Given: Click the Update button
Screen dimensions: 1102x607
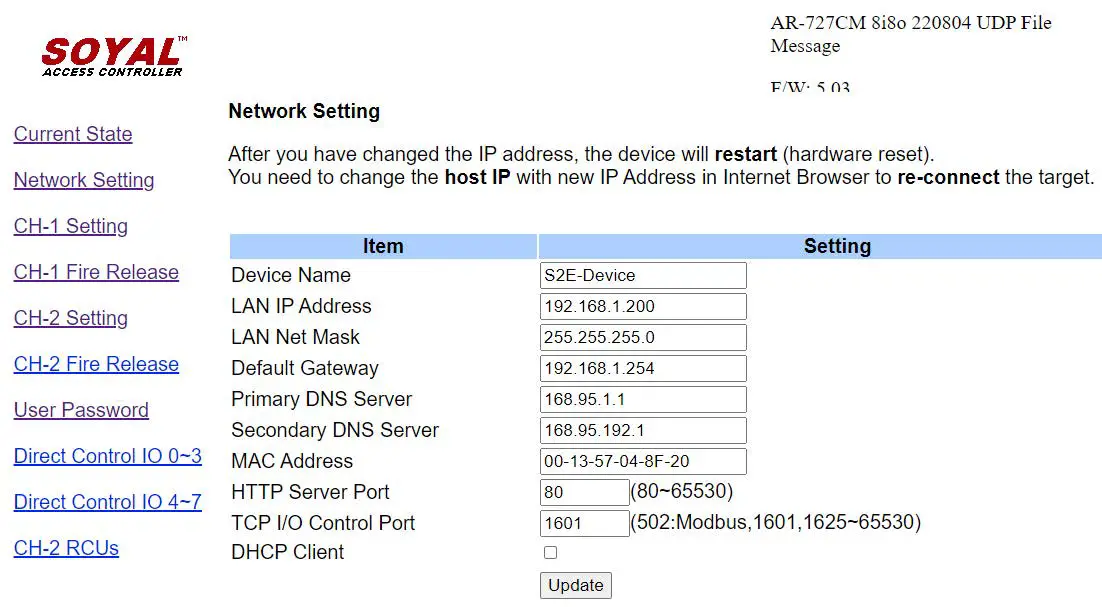Looking at the screenshot, I should (576, 585).
